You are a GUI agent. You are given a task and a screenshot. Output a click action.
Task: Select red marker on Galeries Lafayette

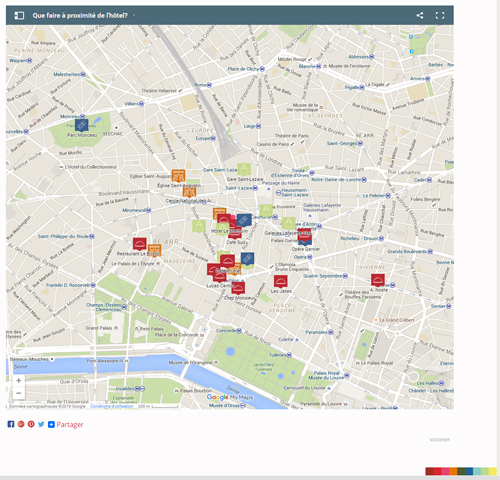point(304,234)
